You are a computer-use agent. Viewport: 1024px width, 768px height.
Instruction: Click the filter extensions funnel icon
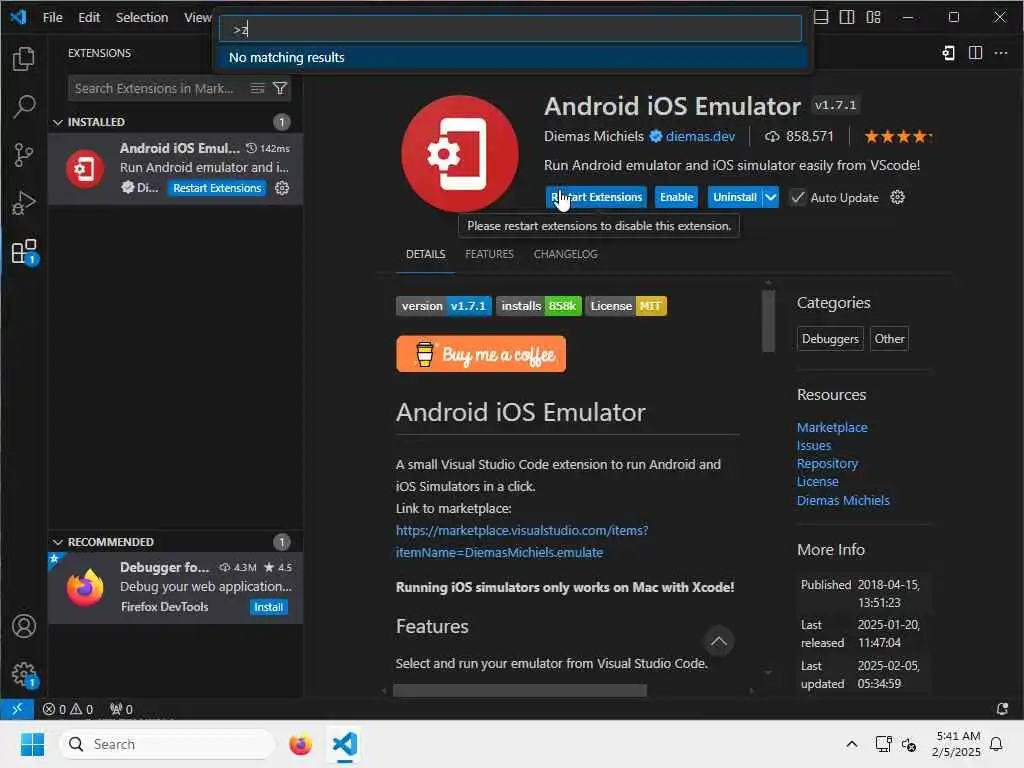(280, 88)
